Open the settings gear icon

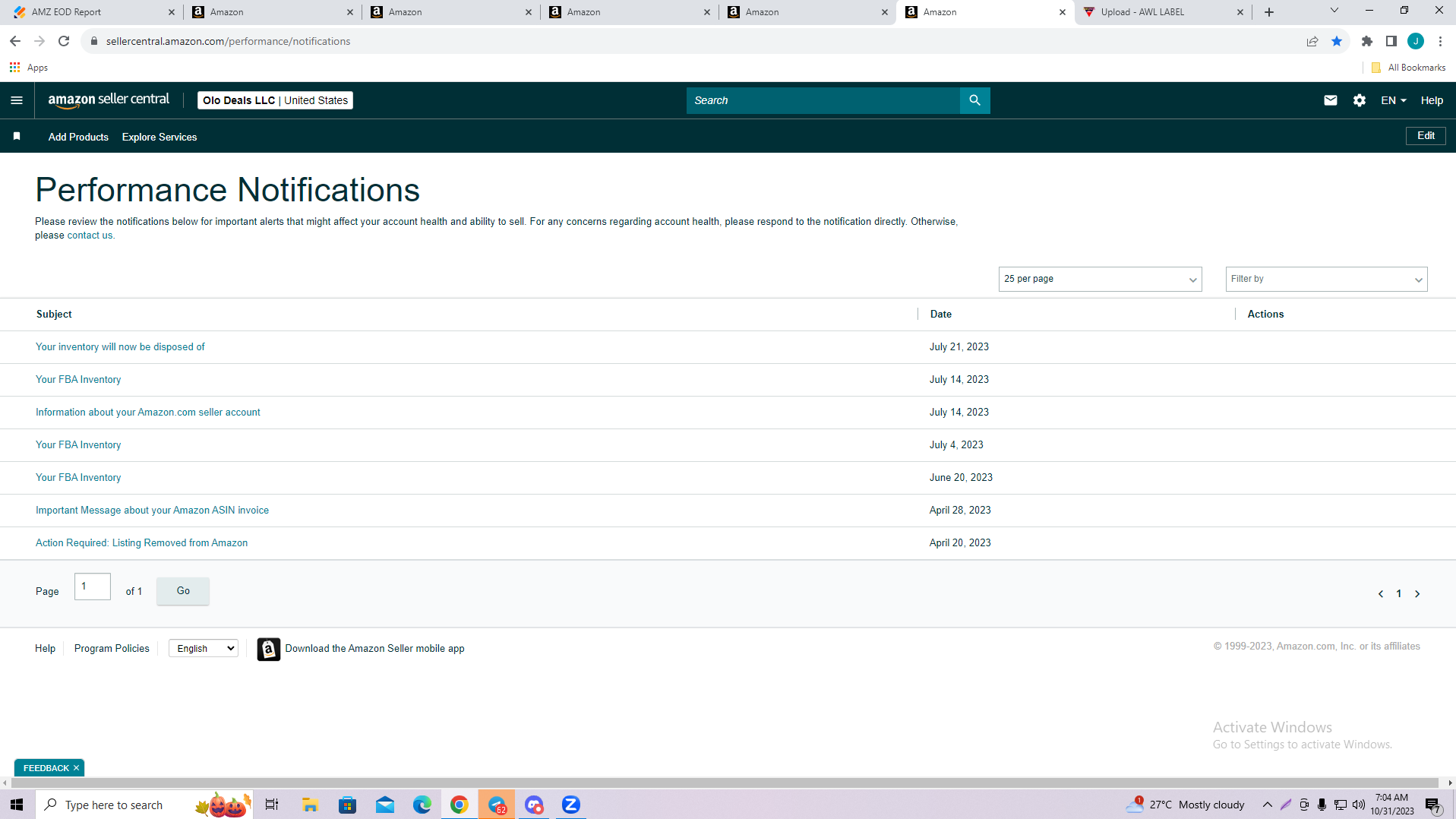[1359, 100]
